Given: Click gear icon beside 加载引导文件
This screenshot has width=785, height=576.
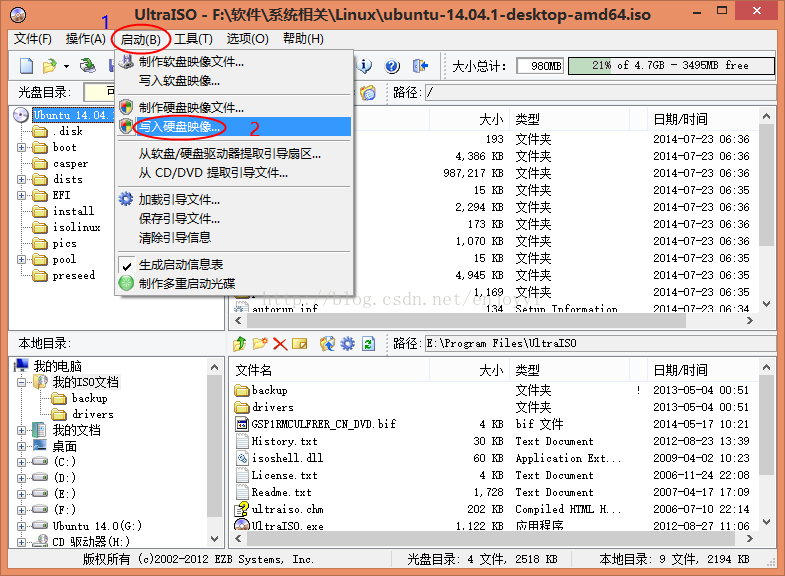Looking at the screenshot, I should [126, 199].
